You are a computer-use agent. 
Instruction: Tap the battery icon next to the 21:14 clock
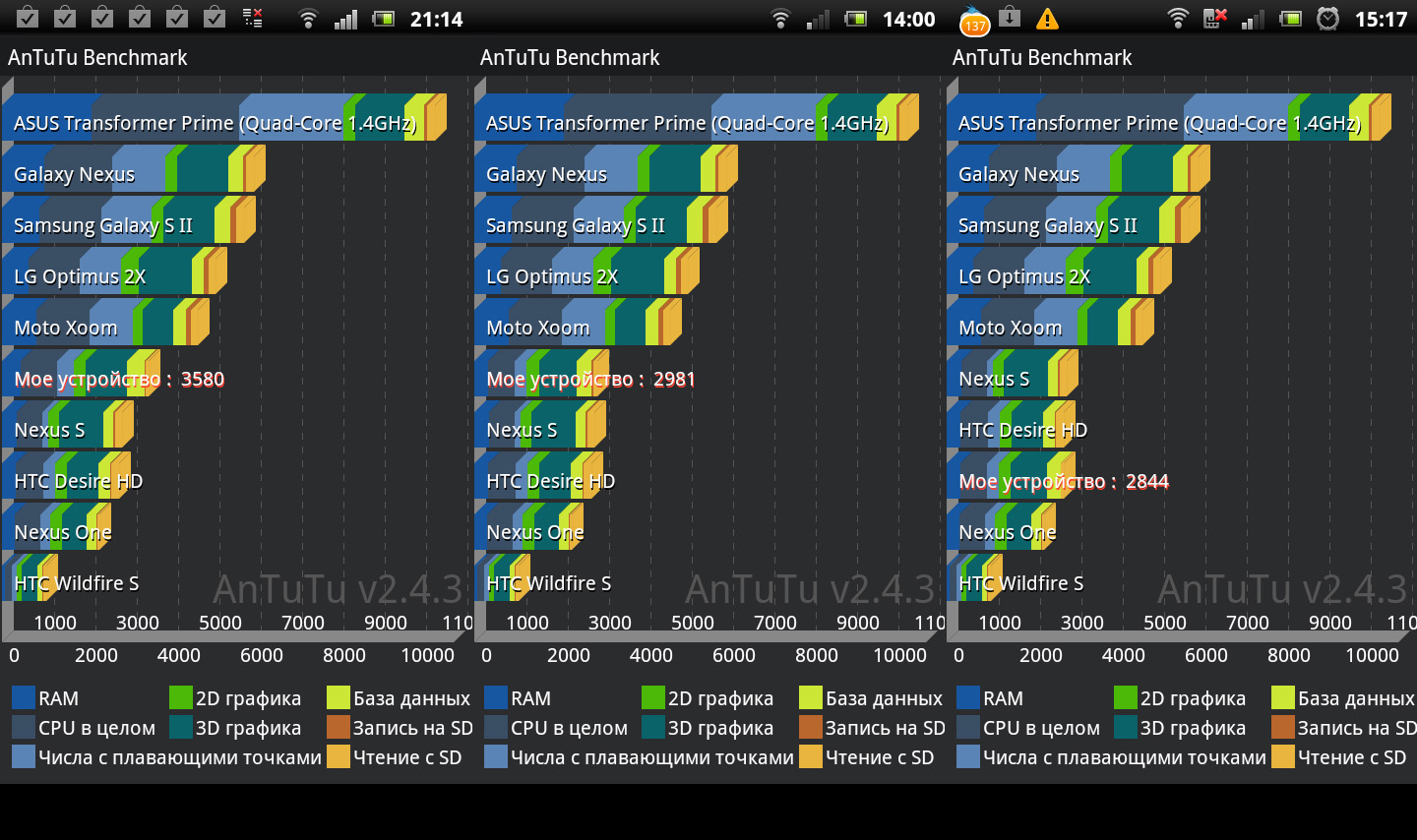pos(384,18)
